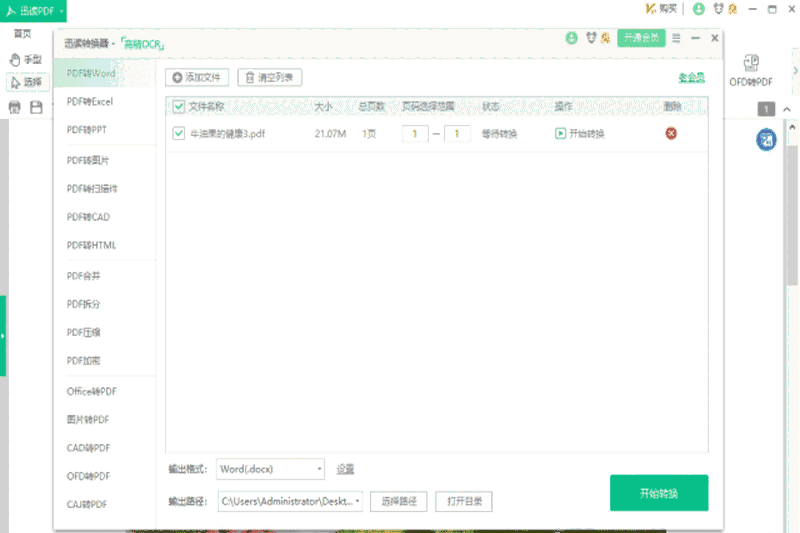Viewport: 800px width, 533px height.
Task: Choose 图片转PDF conversion
Action: click(x=88, y=420)
